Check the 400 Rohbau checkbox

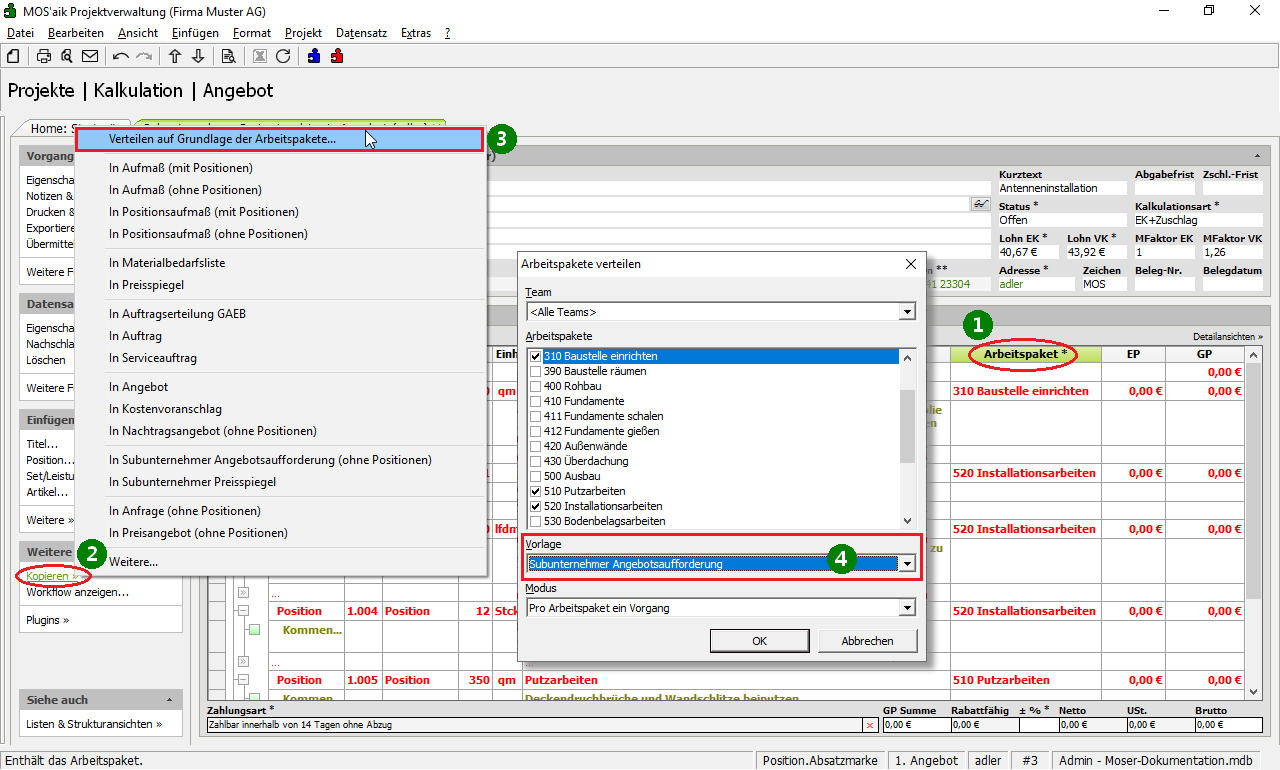click(535, 386)
